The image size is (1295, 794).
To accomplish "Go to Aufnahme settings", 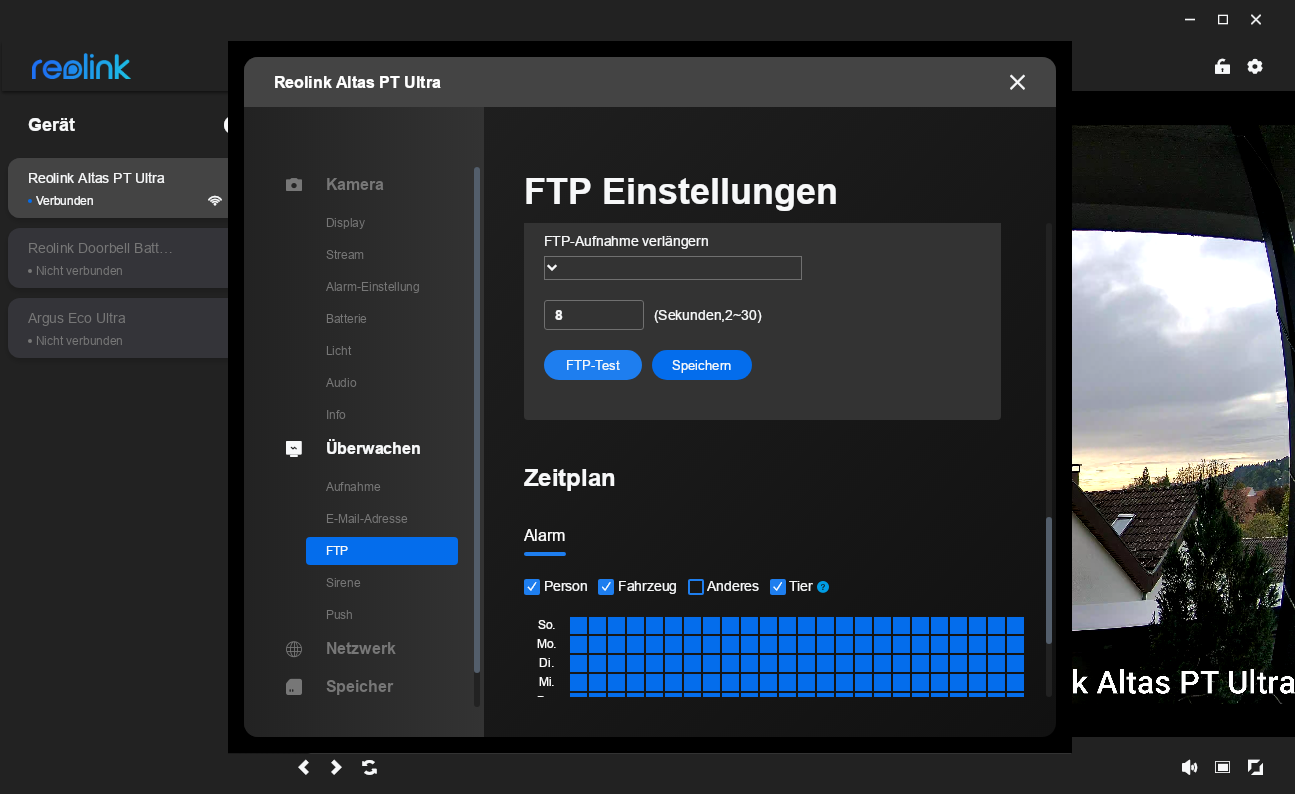I will [x=353, y=487].
